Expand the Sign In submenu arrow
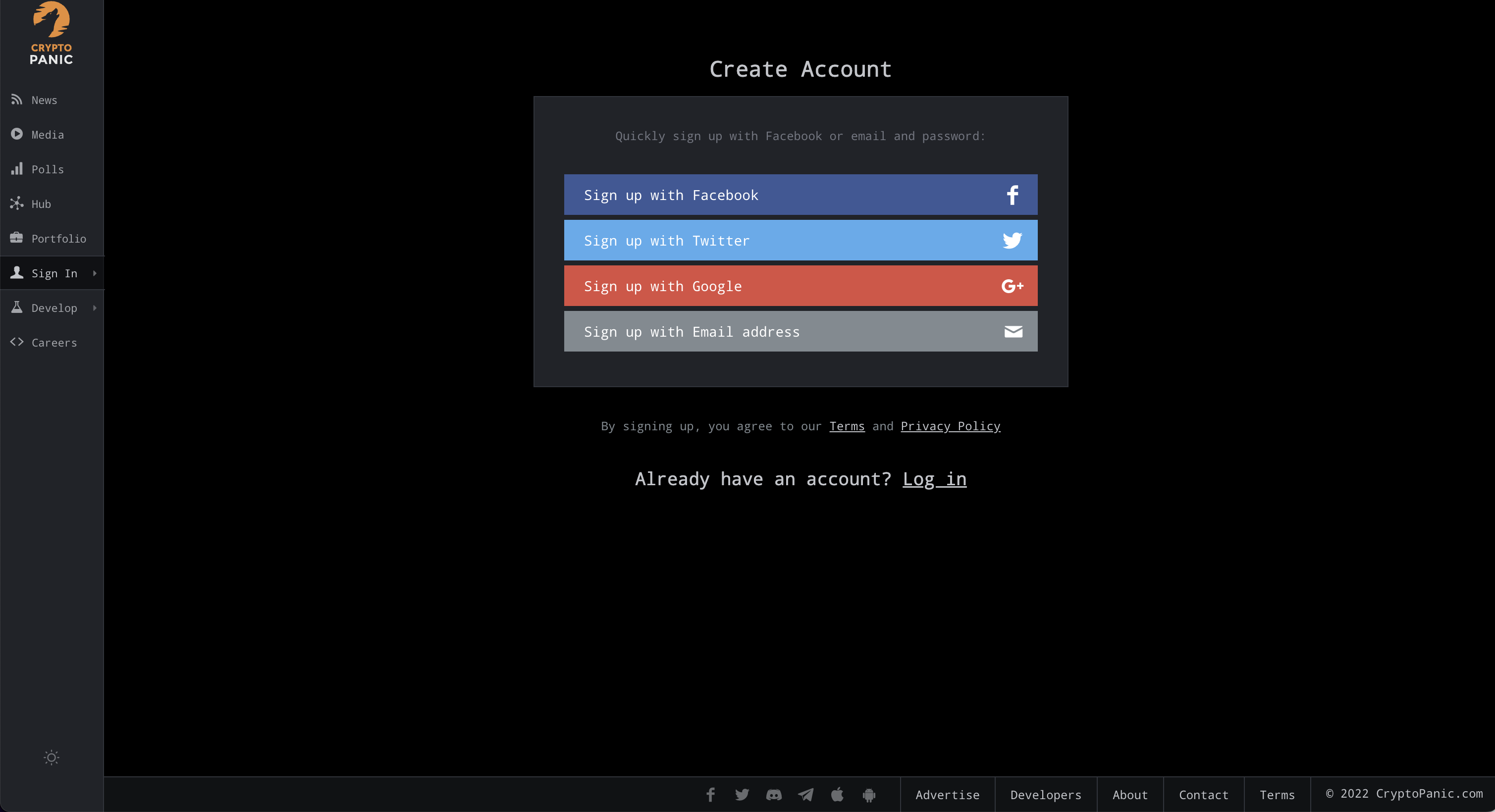Screen dimensions: 1495x812 pyautogui.click(x=95, y=273)
